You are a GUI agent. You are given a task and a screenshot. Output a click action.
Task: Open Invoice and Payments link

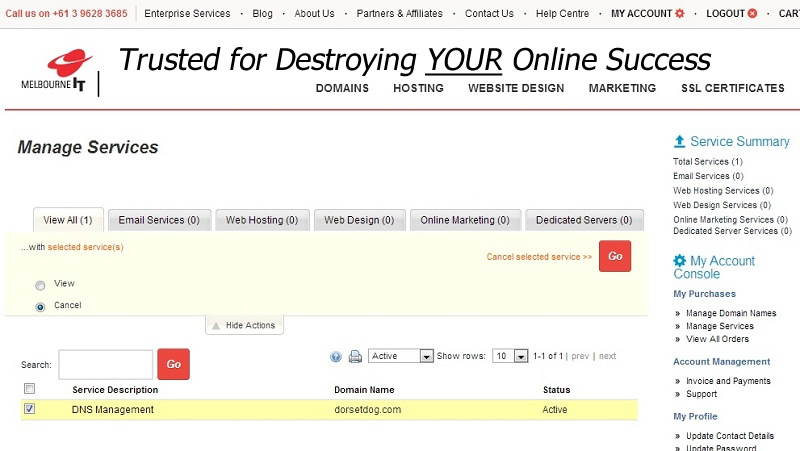(728, 381)
